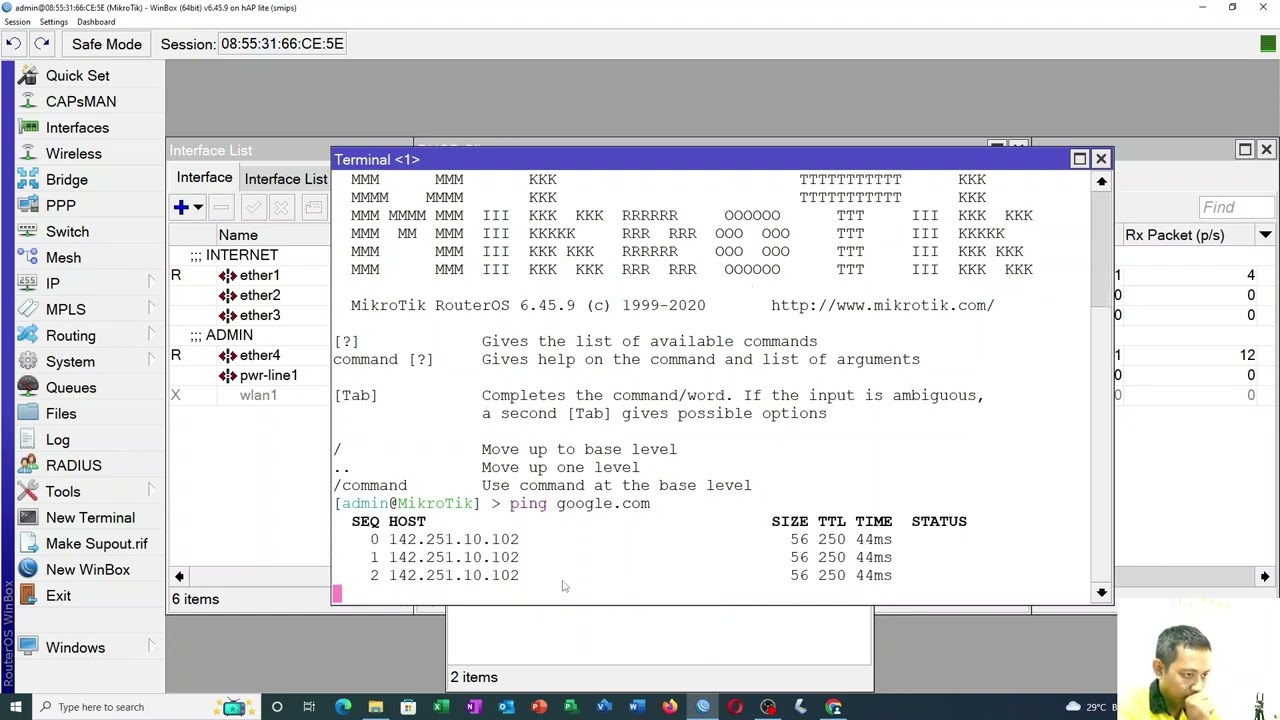Open Mesh menu in sidebar
Viewport: 1280px width, 720px height.
click(x=63, y=258)
